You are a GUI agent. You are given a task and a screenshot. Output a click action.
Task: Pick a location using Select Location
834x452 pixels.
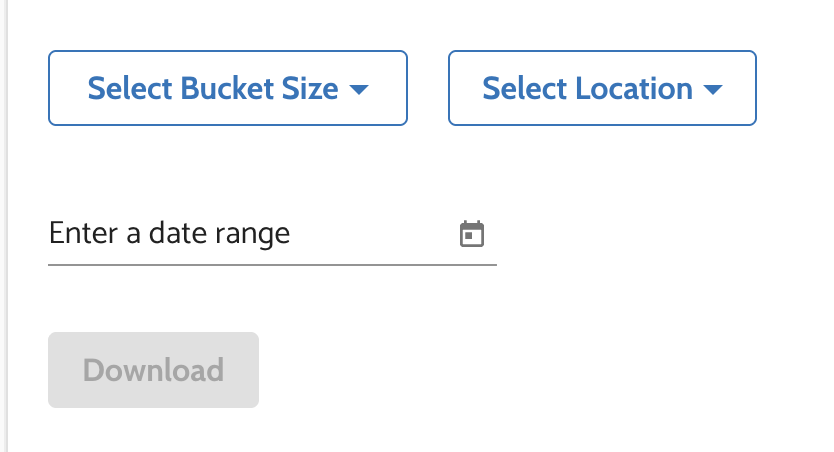point(602,88)
